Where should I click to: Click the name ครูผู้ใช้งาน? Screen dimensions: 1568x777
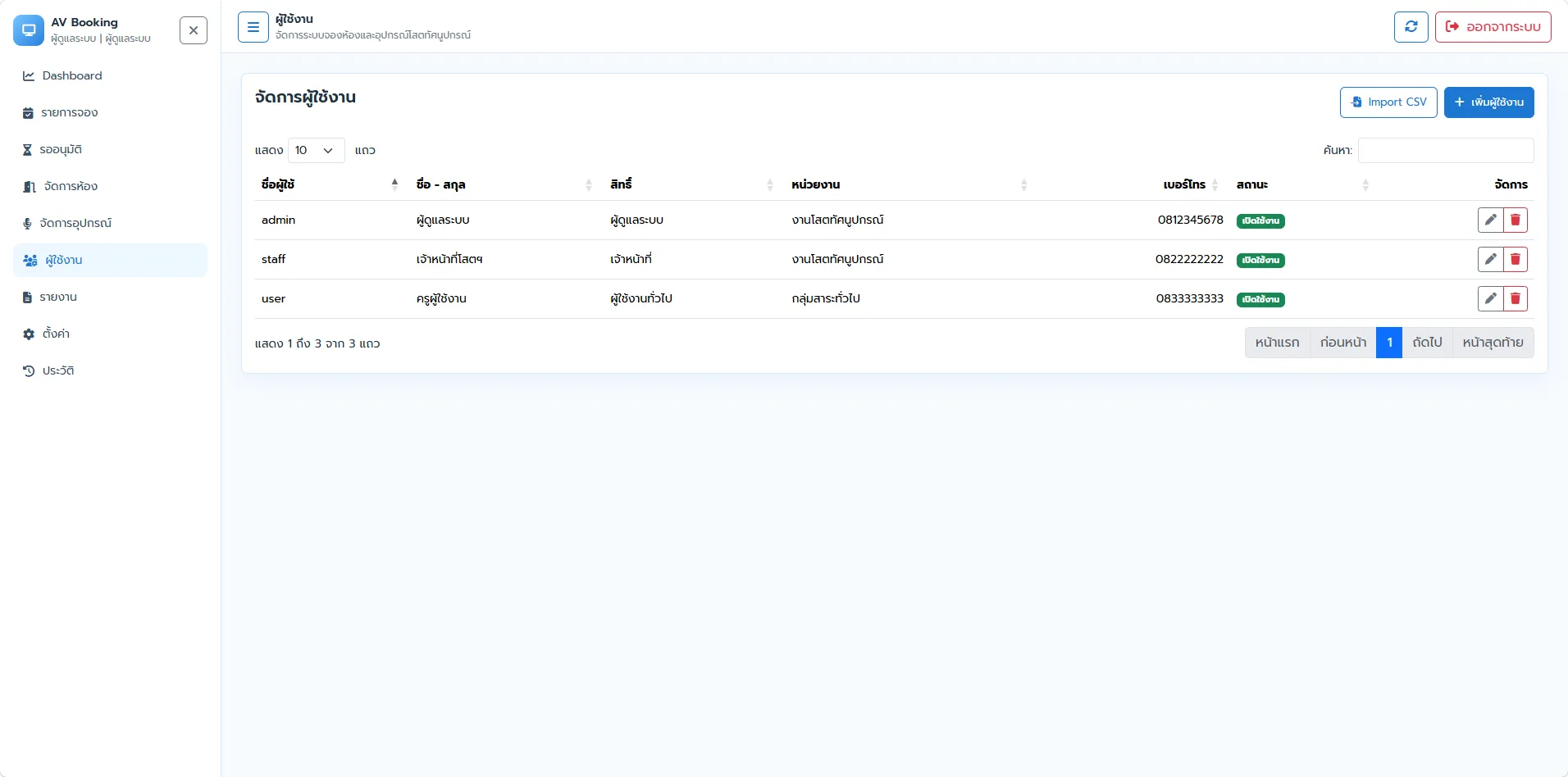click(441, 298)
